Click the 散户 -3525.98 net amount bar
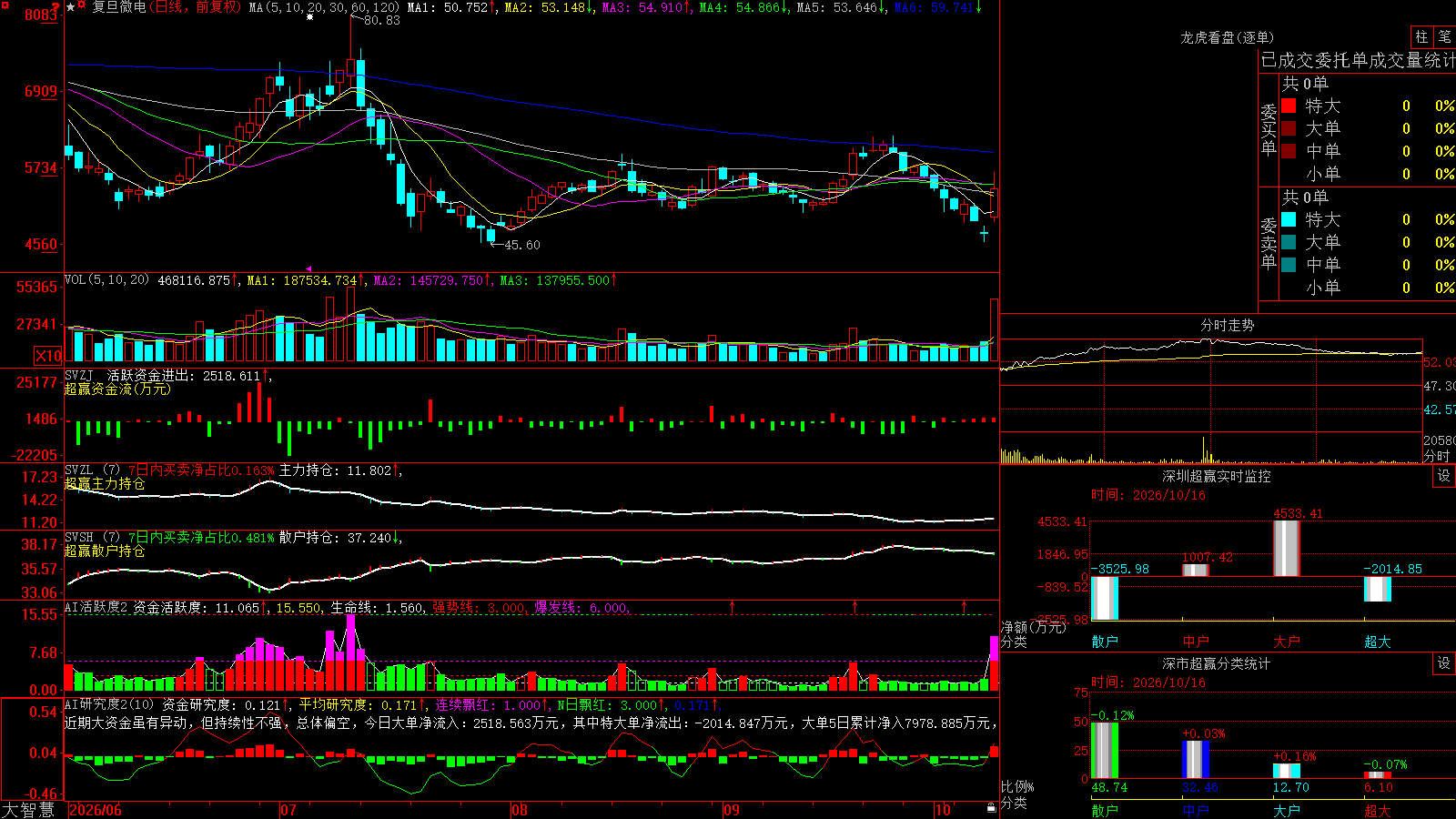This screenshot has height=819, width=1456. [1105, 598]
